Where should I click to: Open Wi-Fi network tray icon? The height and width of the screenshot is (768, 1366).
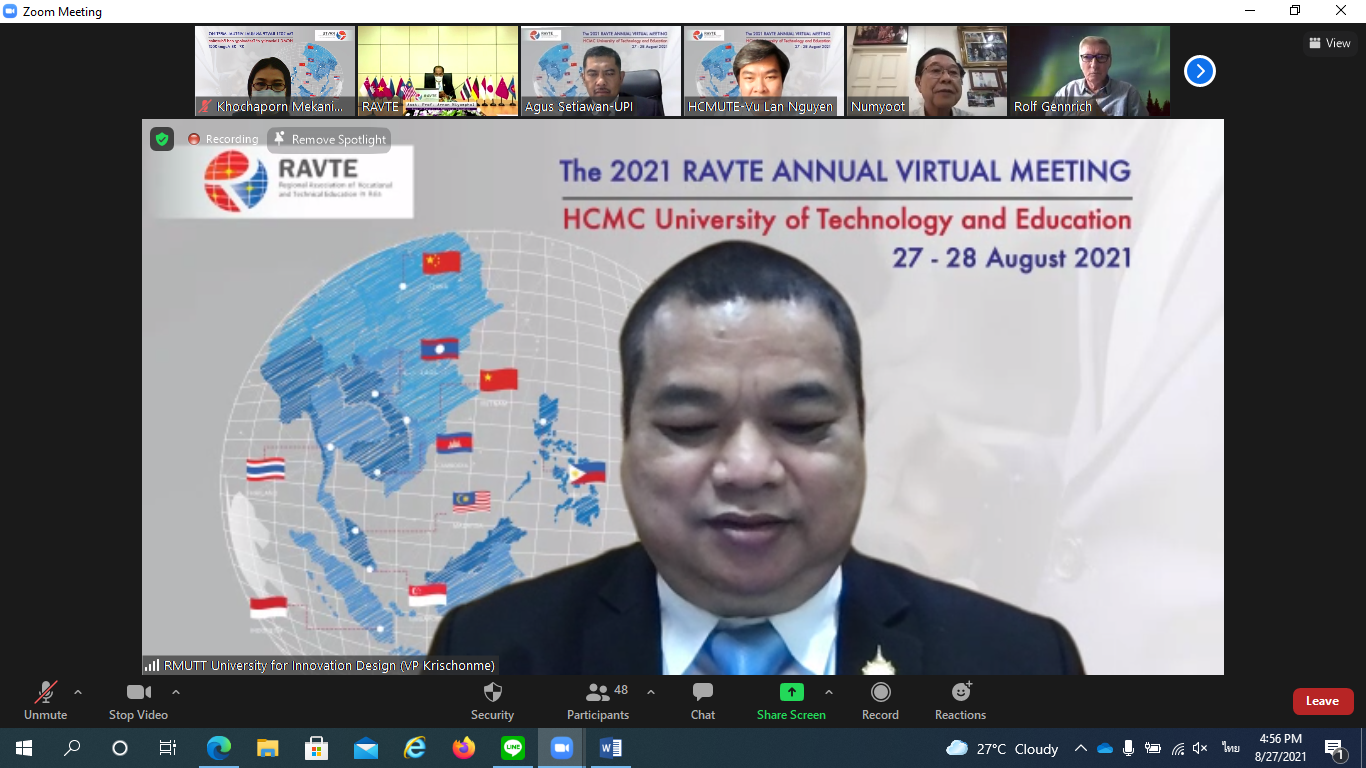[x=1178, y=748]
